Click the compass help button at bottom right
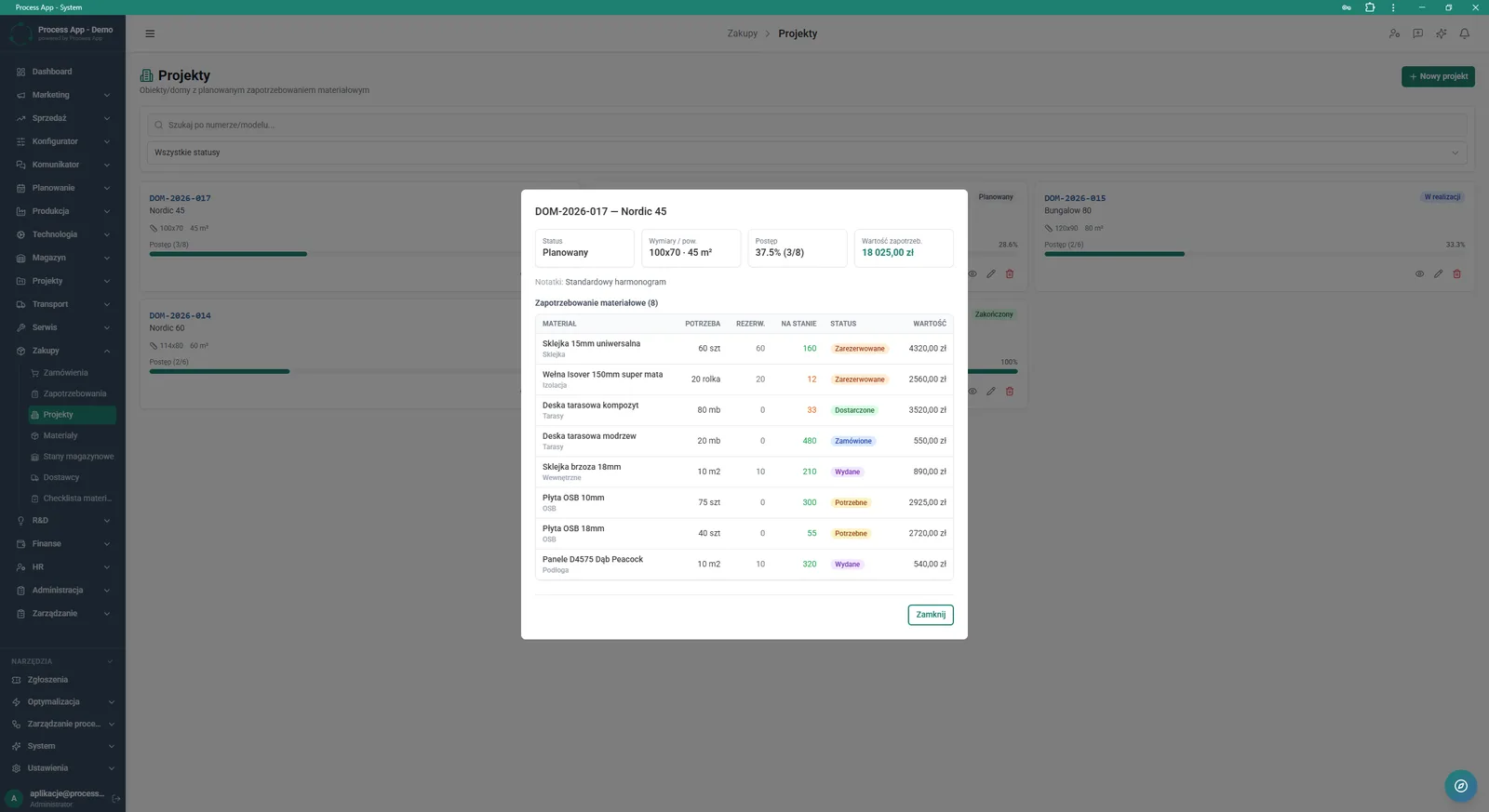1489x812 pixels. (x=1460, y=786)
